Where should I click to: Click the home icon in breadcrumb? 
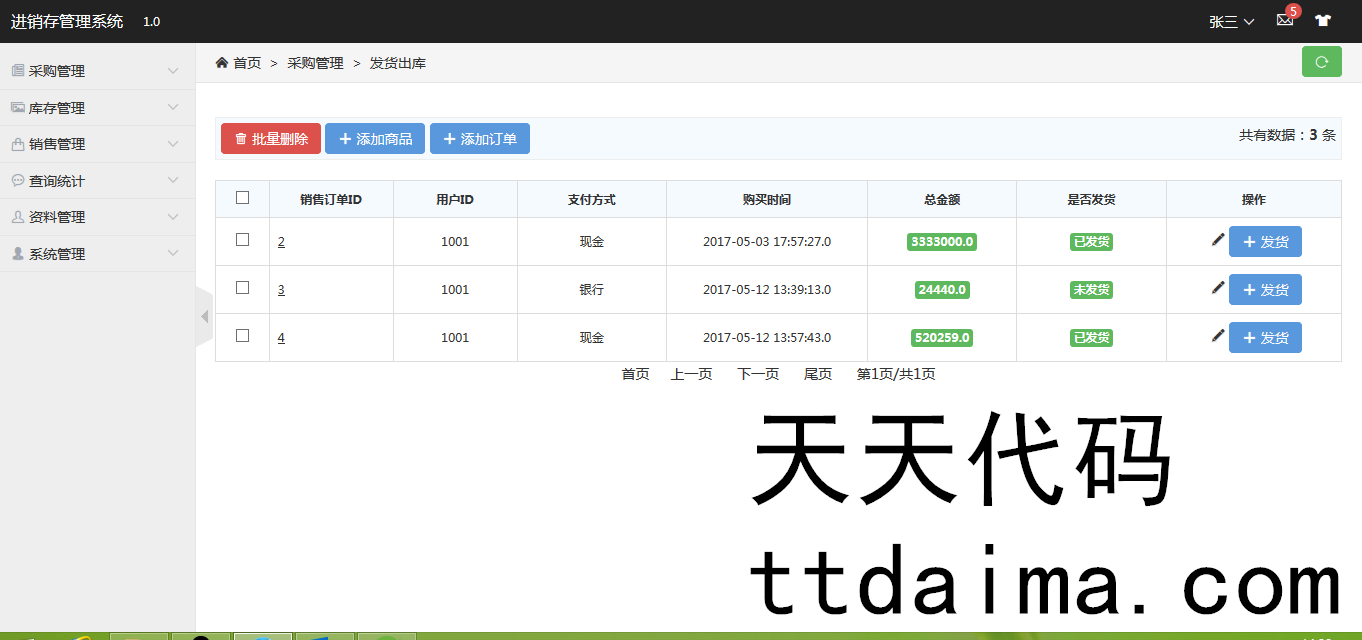[222, 63]
